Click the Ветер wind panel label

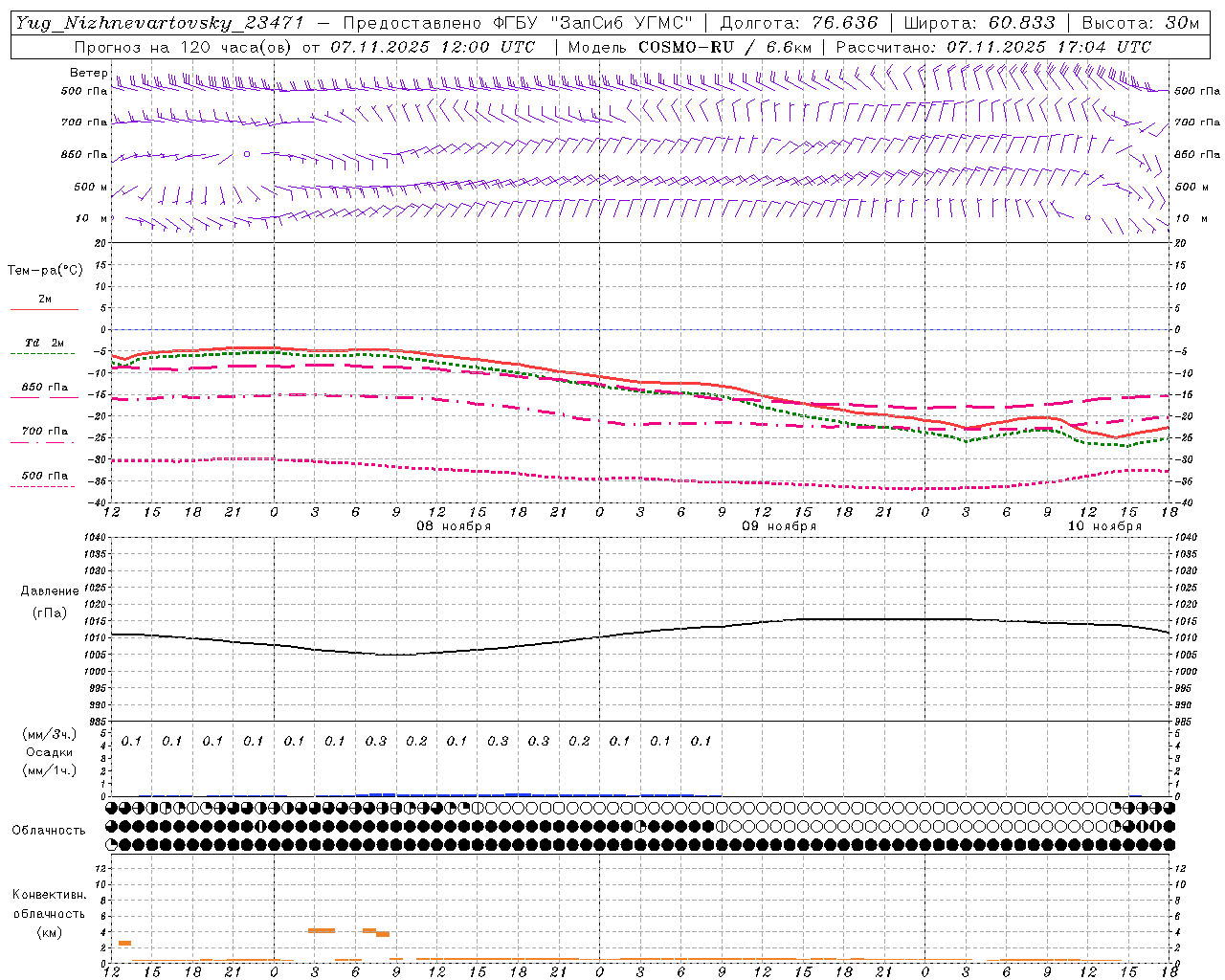coord(88,73)
